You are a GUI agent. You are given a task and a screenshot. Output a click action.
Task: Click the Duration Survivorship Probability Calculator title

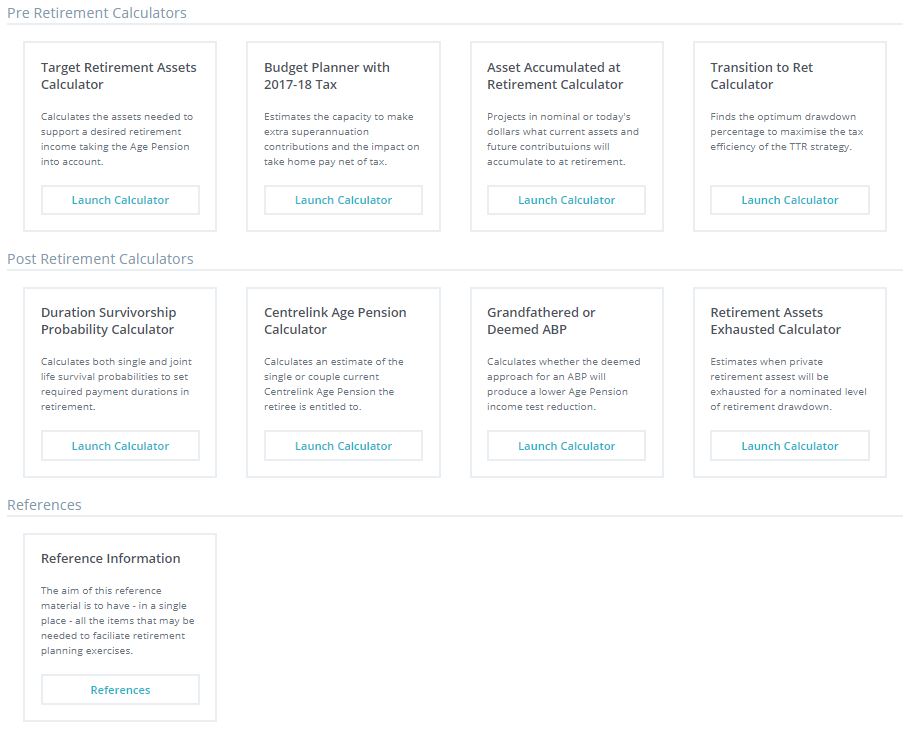point(108,321)
